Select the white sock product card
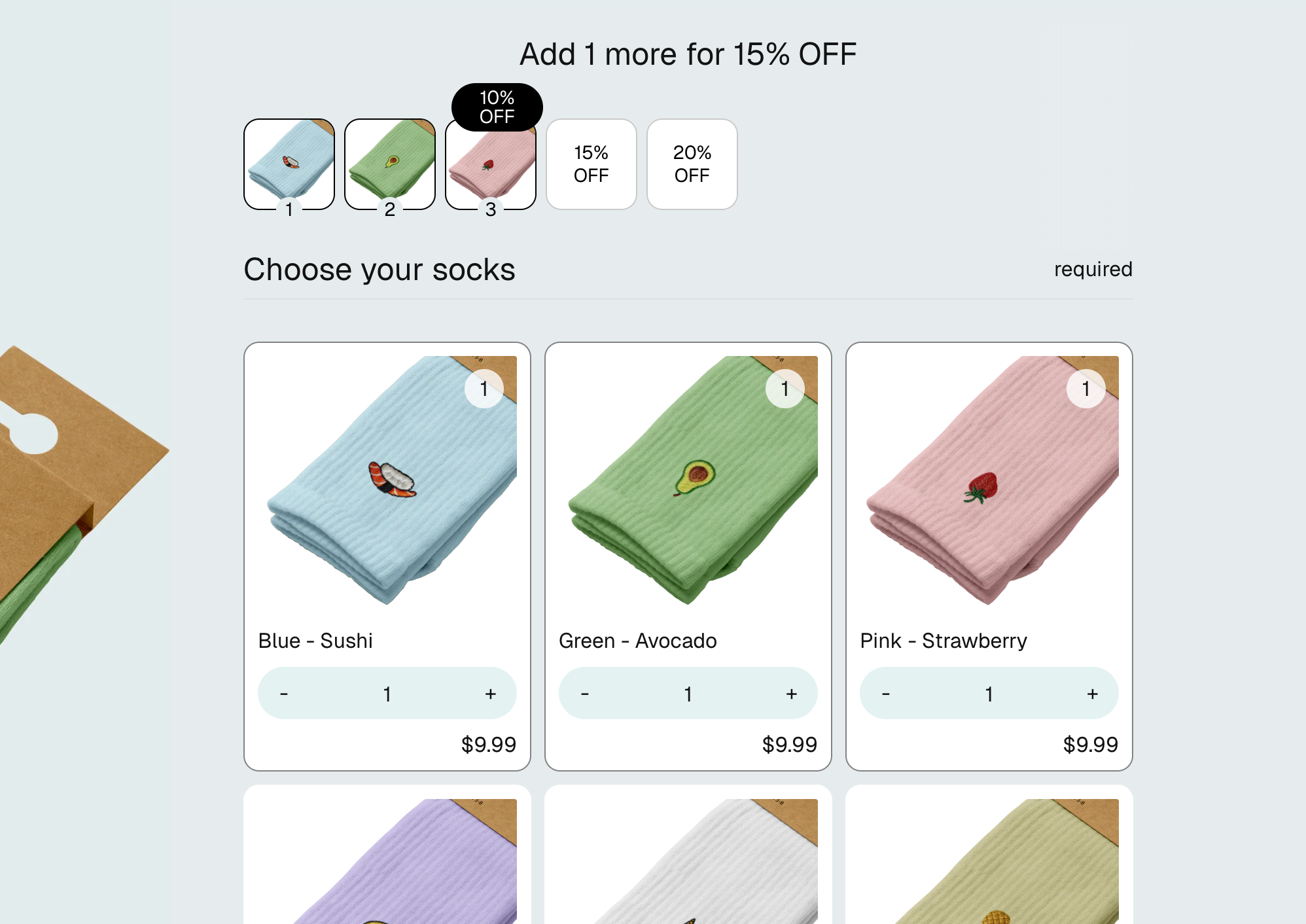The width and height of the screenshot is (1306, 924). [x=688, y=857]
